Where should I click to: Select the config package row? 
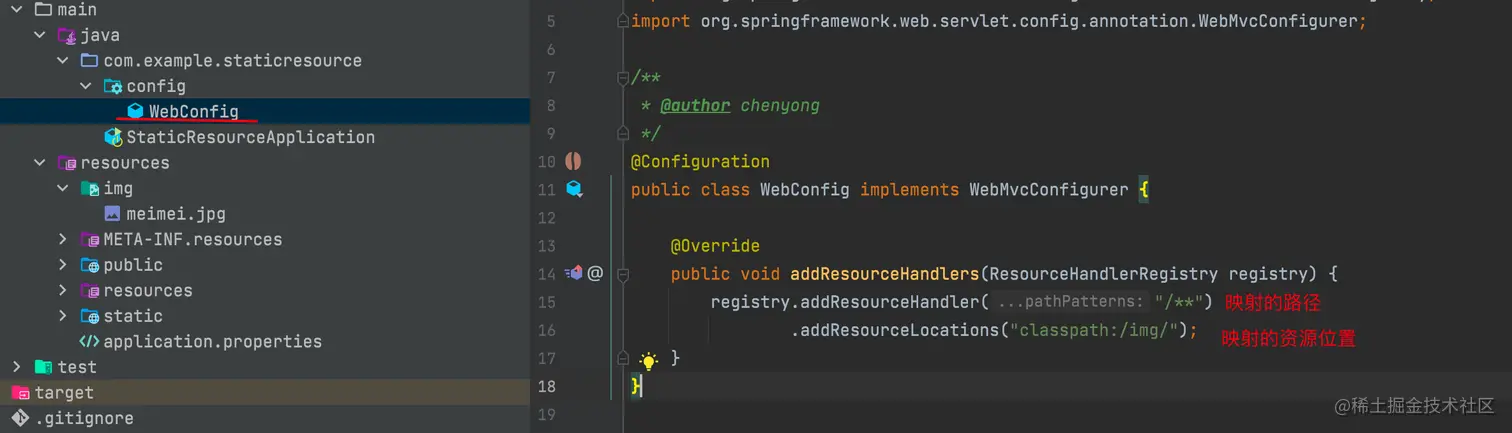265,86
